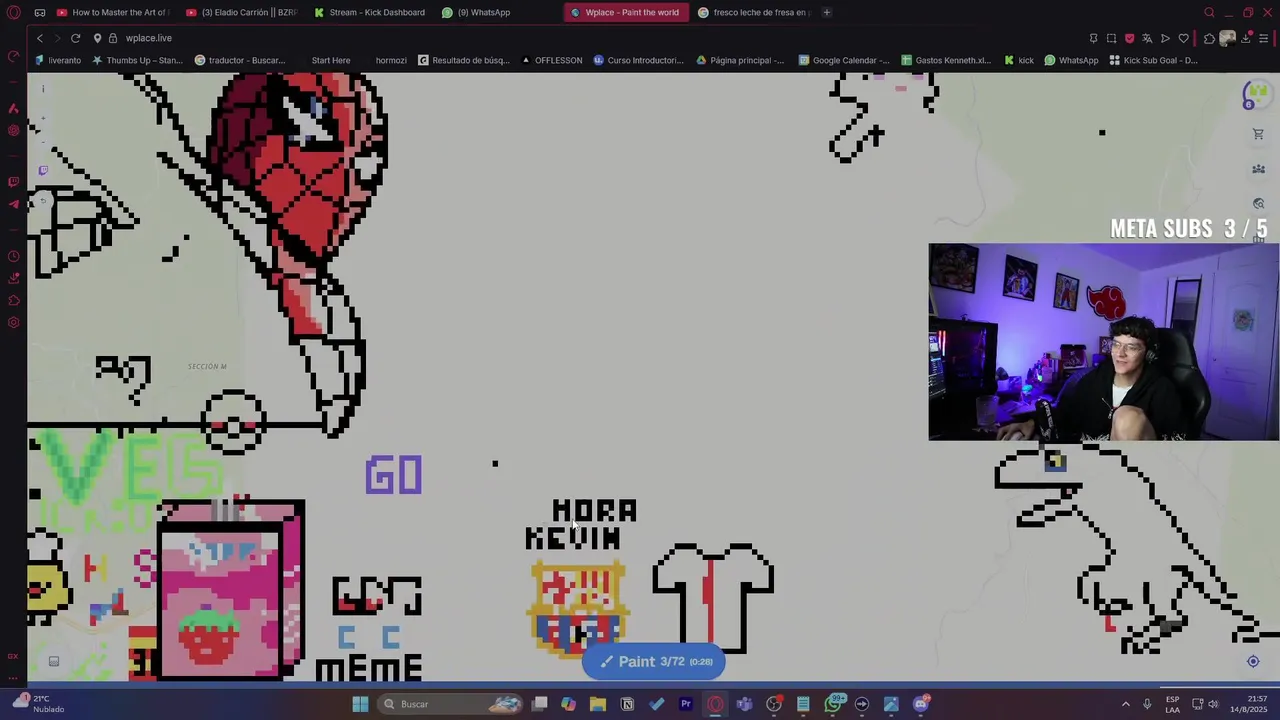Open the Task View icon in the taskbar
Image resolution: width=1280 pixels, height=720 pixels.
tap(539, 704)
